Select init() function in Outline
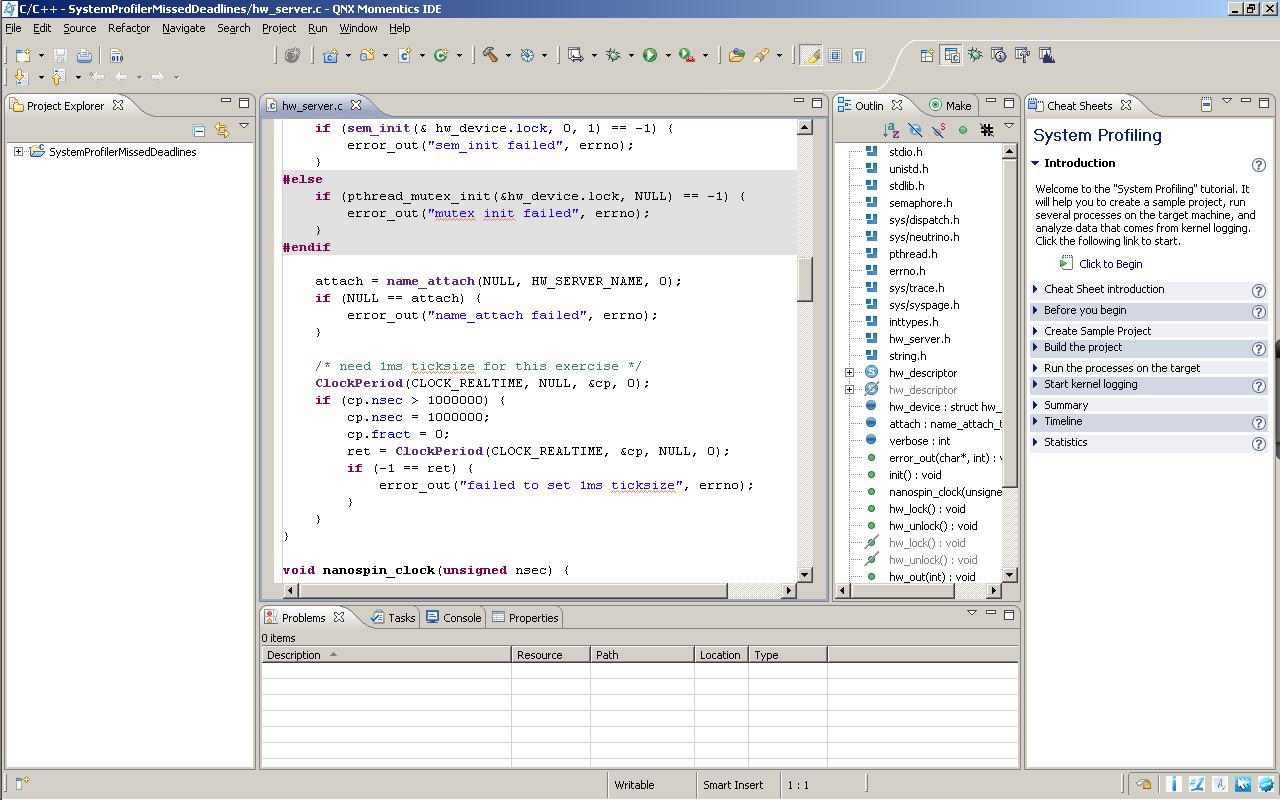The image size is (1280, 800). click(x=914, y=475)
